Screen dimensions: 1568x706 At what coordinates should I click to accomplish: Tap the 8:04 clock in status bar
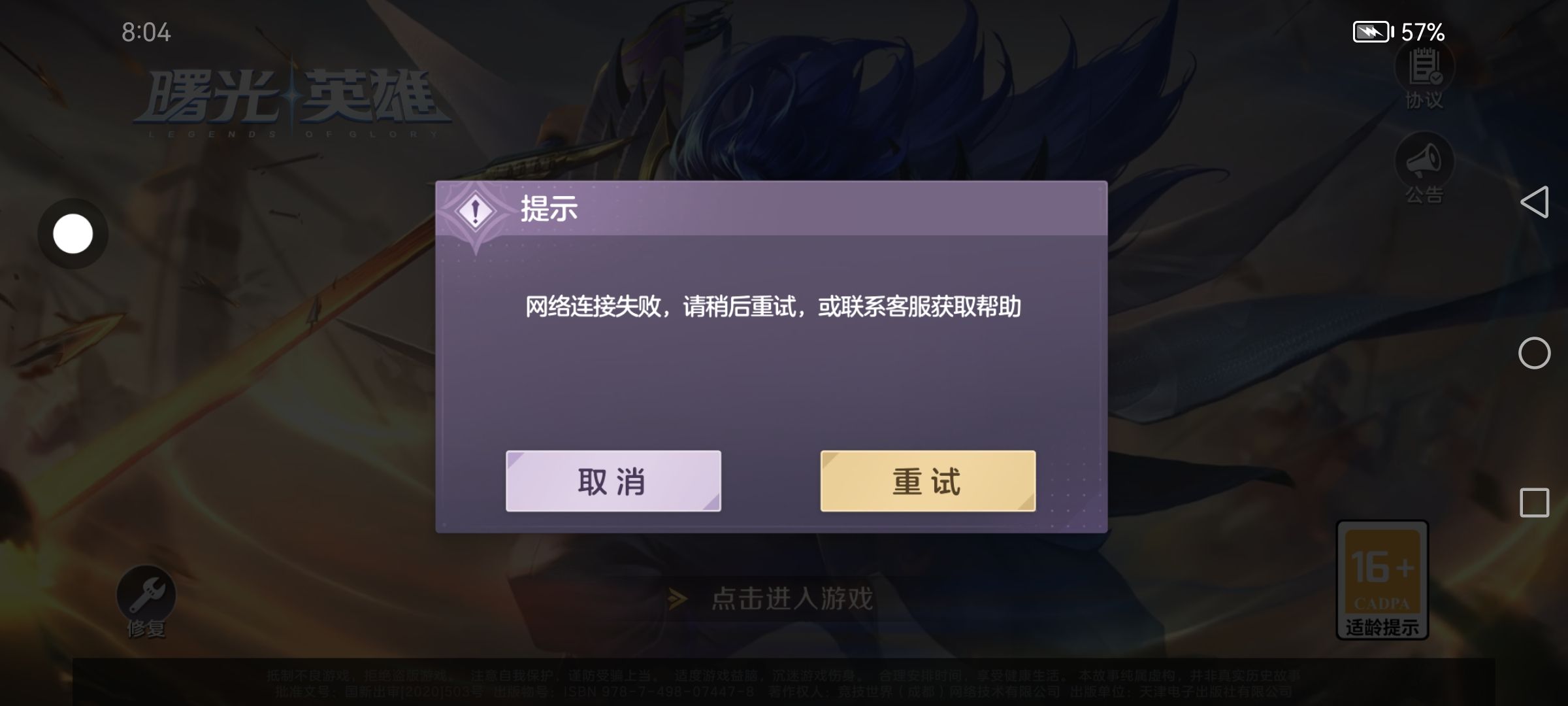146,32
